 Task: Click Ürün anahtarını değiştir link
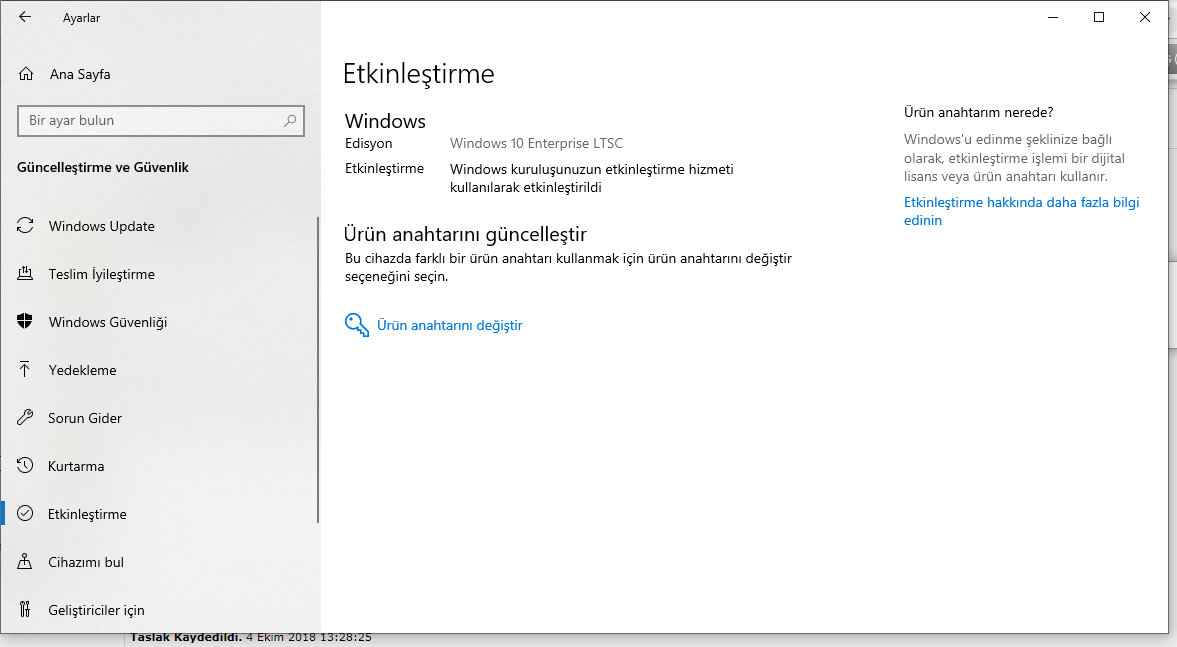click(450, 326)
